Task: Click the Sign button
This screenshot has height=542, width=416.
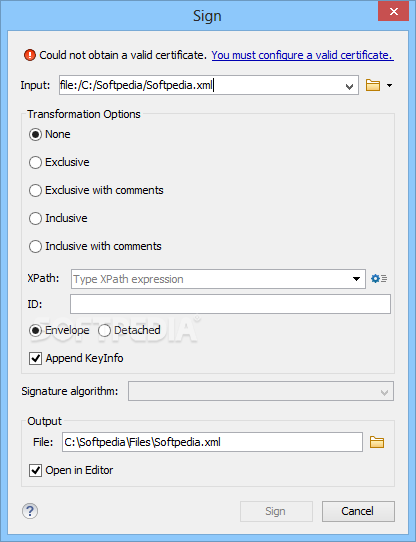Action: [x=276, y=511]
